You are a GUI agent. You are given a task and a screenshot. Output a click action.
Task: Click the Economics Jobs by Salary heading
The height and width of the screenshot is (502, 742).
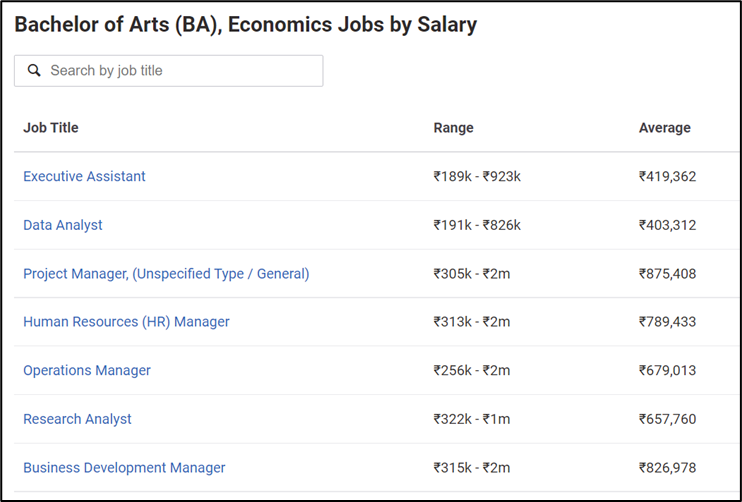pos(353,25)
